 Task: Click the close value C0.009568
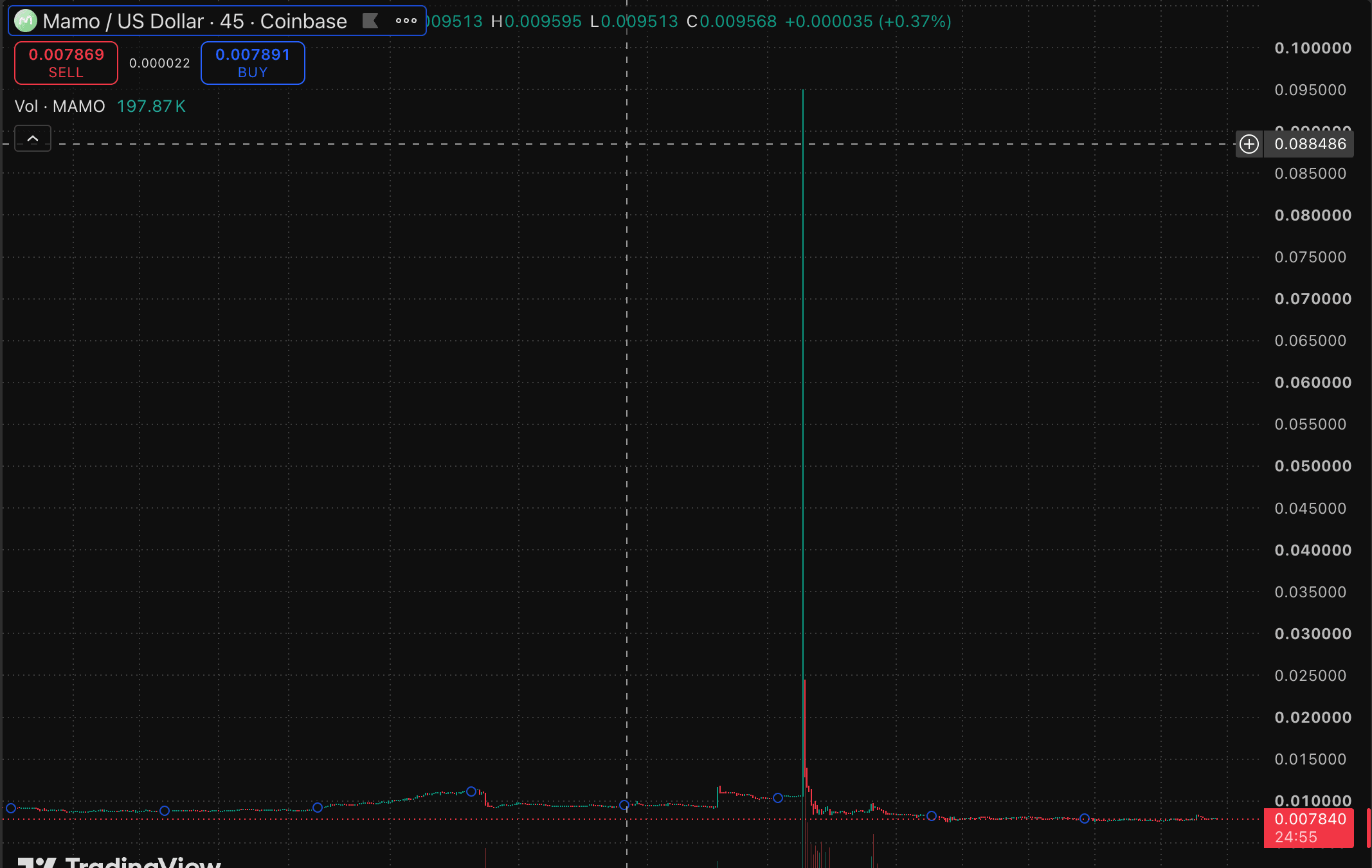[732, 21]
